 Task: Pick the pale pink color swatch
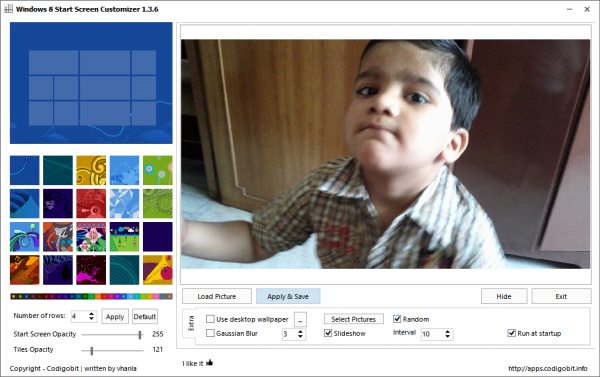click(157, 296)
